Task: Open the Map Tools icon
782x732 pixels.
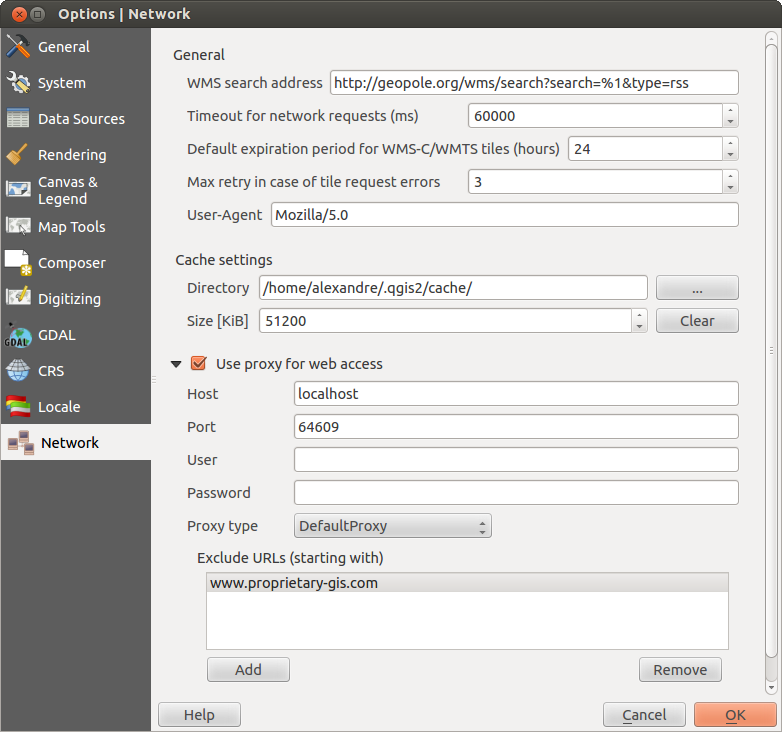Action: click(x=18, y=227)
